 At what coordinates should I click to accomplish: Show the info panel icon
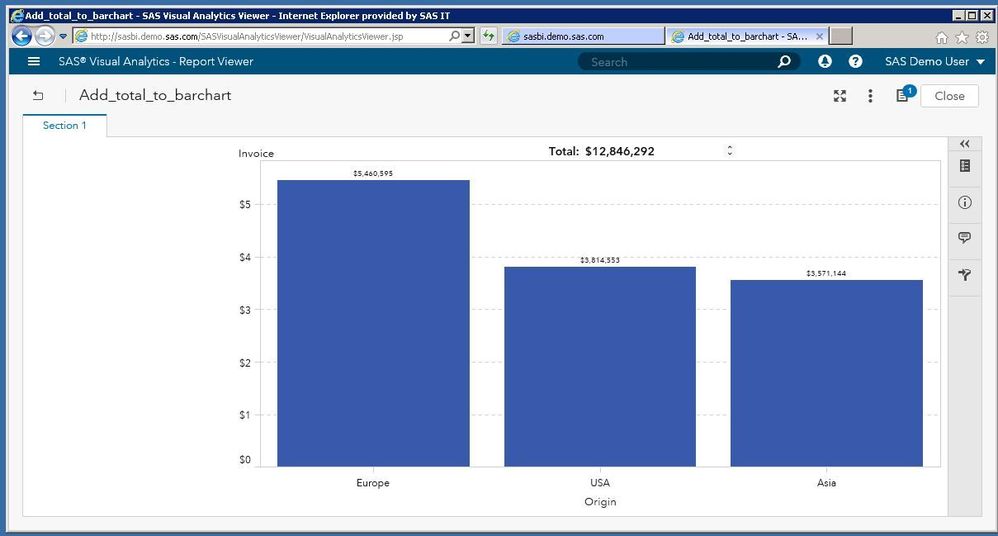point(965,202)
